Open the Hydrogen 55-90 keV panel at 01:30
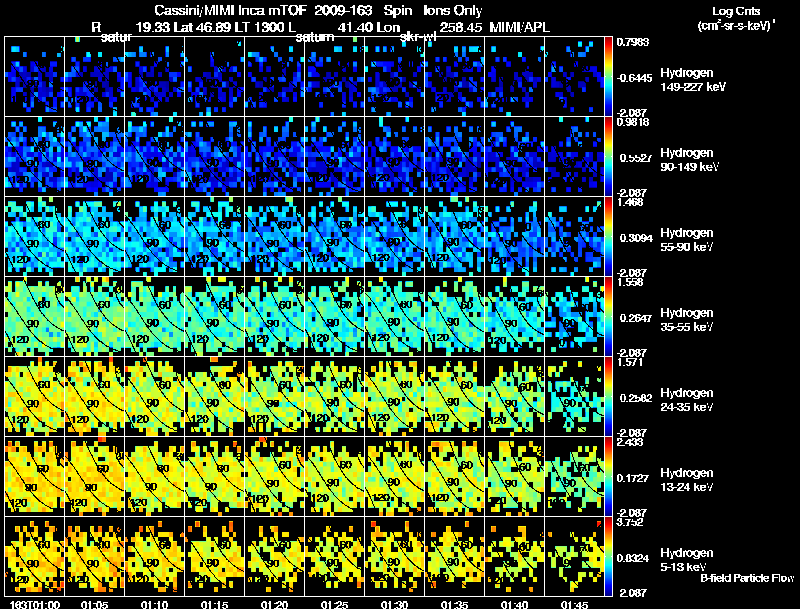 tap(394, 236)
